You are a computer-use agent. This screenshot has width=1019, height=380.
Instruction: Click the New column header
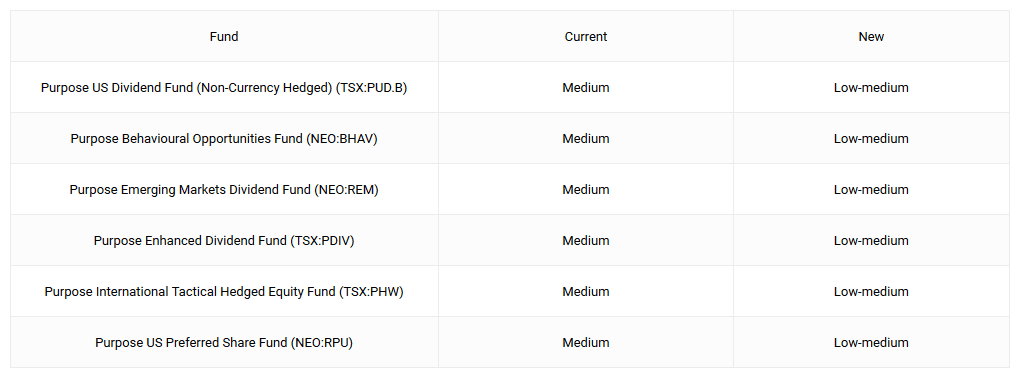(871, 36)
